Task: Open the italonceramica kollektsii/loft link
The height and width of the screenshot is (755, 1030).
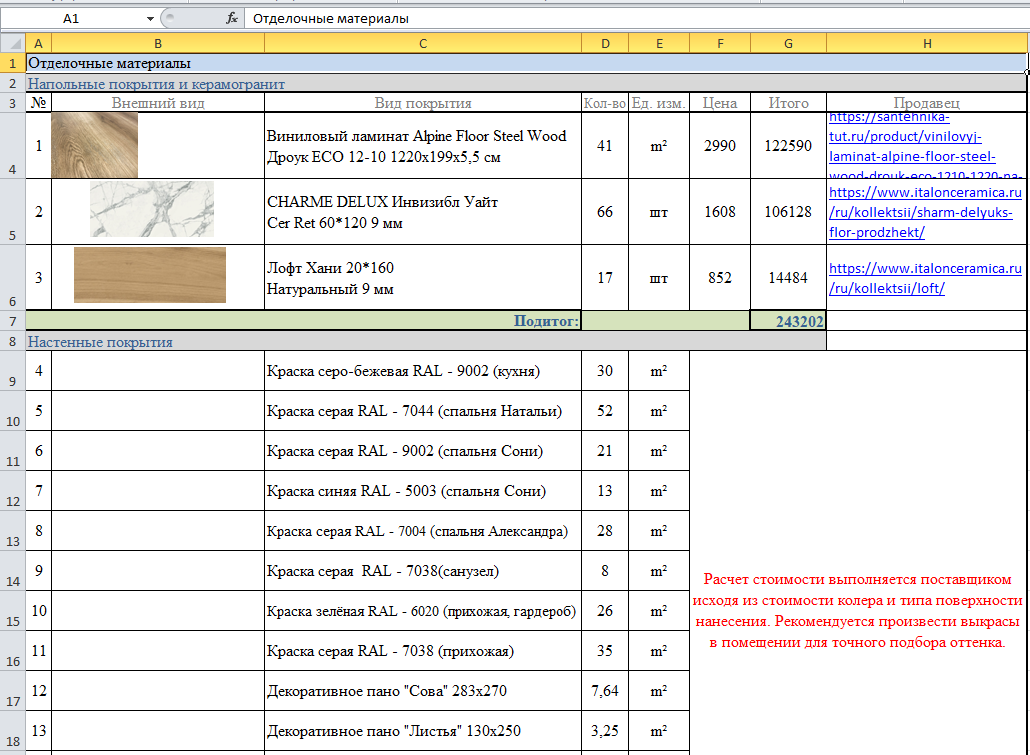Action: pyautogui.click(x=925, y=278)
